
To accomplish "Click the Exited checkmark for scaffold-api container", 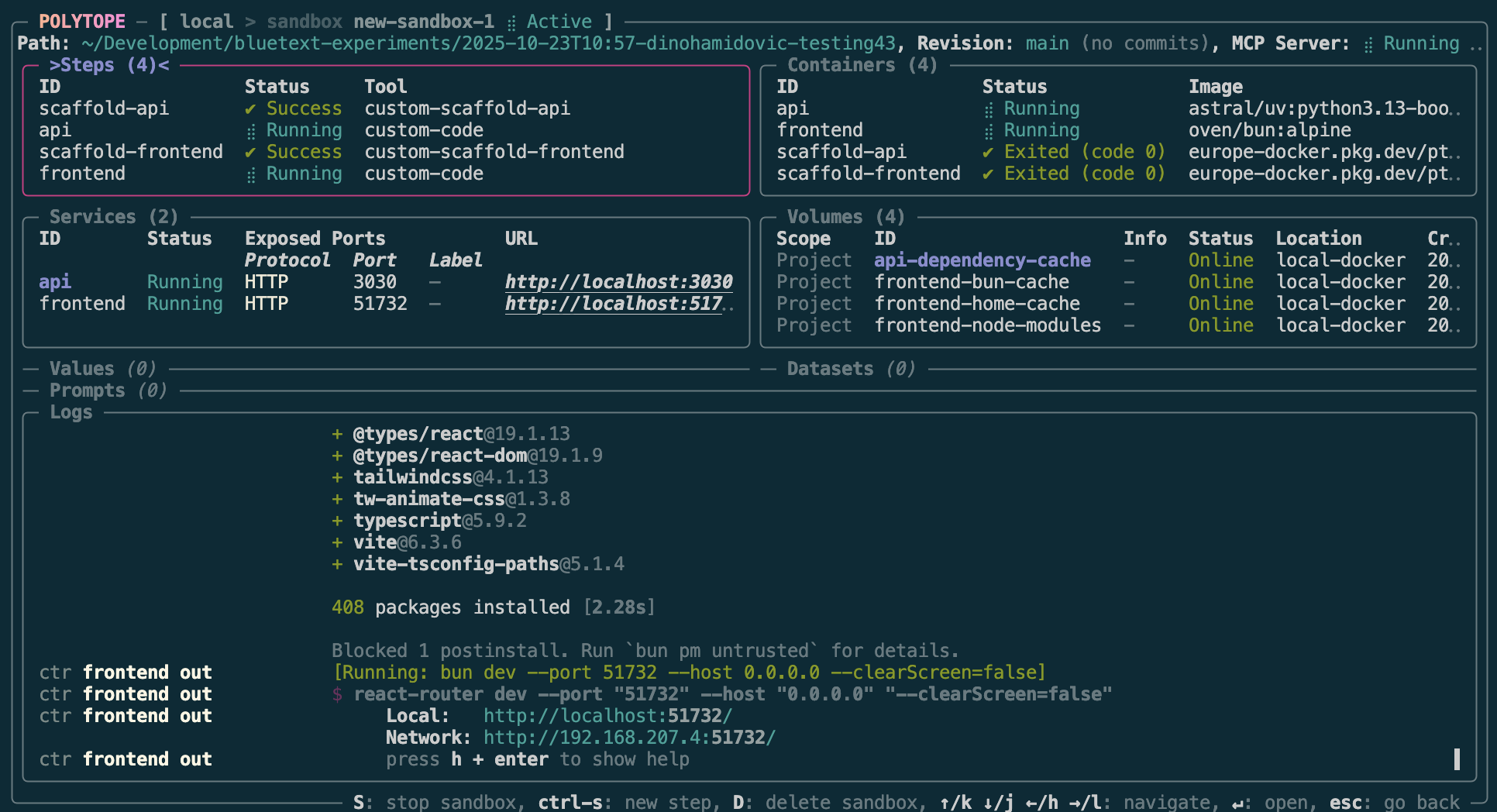I will [x=988, y=153].
